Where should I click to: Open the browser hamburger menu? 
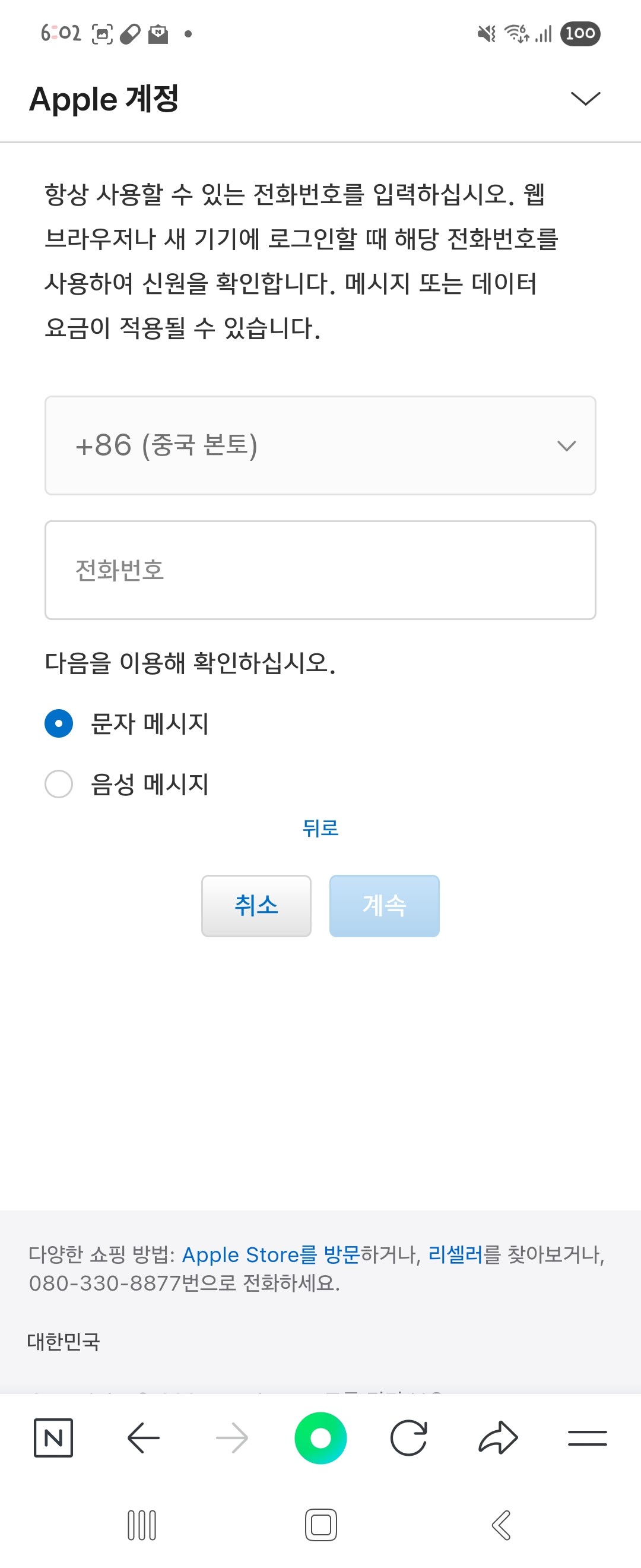pos(587,1438)
